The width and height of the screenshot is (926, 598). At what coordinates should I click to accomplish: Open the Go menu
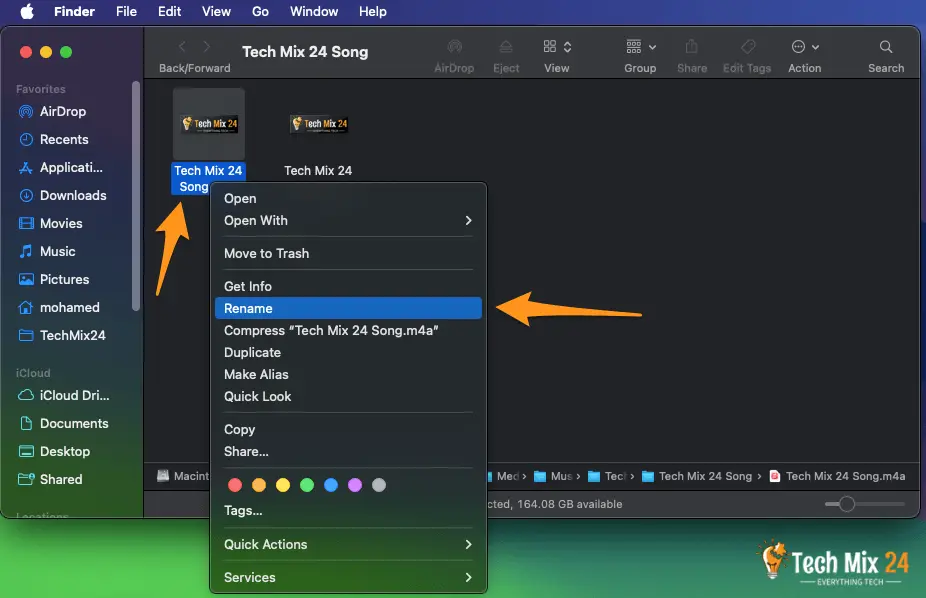point(260,11)
